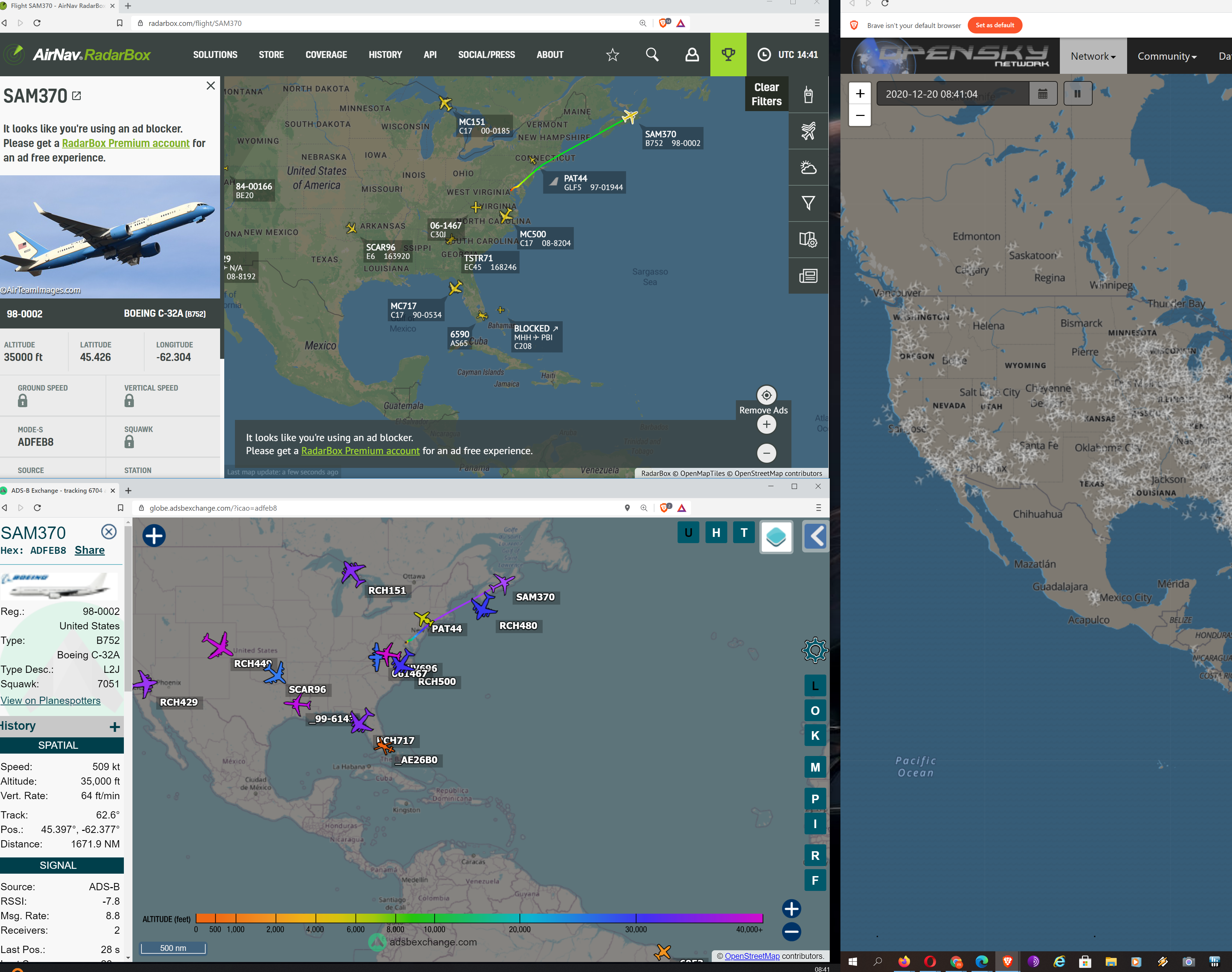Toggle the H button on ADS-B map
The width and height of the screenshot is (1232, 972).
pos(717,533)
